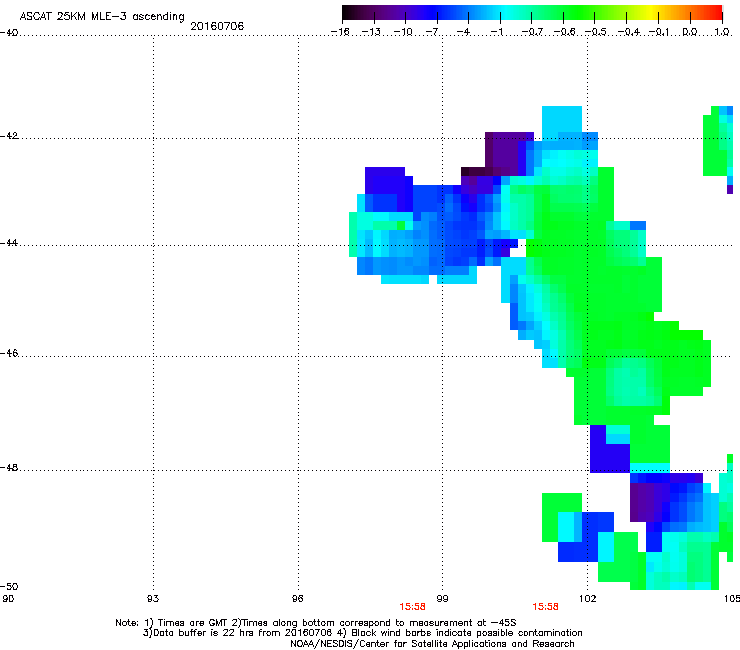
Task: Click the "-7" color scale label
Action: [433, 32]
